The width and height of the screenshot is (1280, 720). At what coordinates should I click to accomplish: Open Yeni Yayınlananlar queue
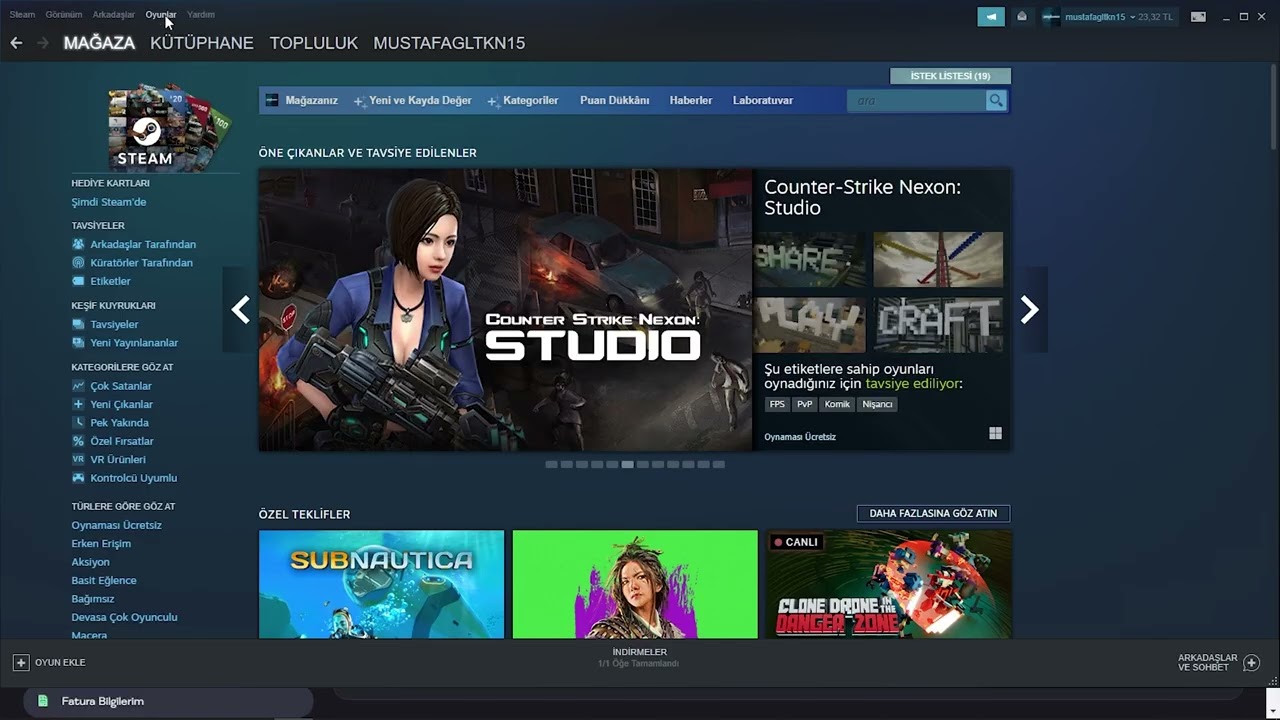pos(134,343)
